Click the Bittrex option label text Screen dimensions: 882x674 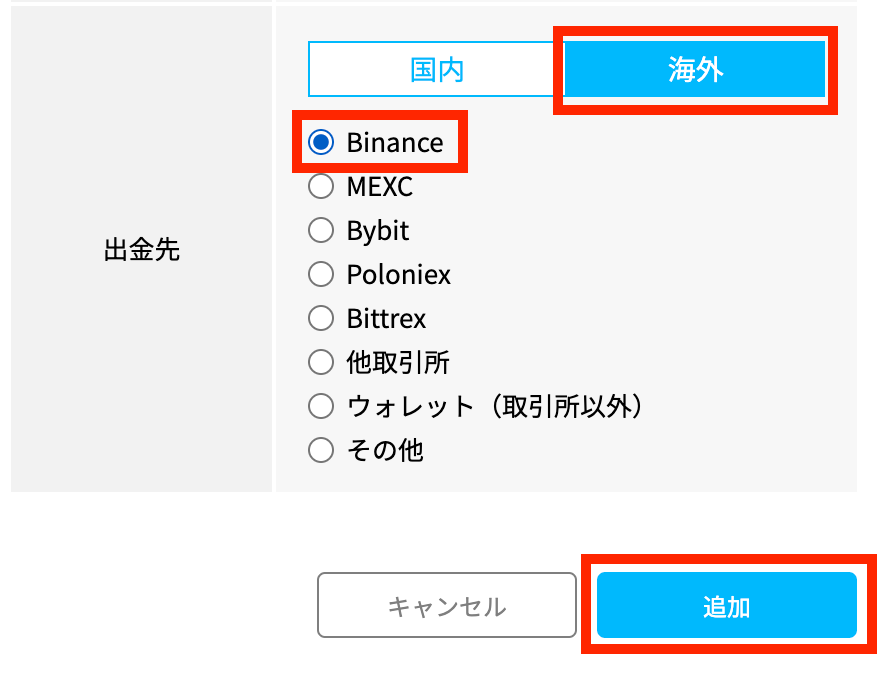point(387,319)
